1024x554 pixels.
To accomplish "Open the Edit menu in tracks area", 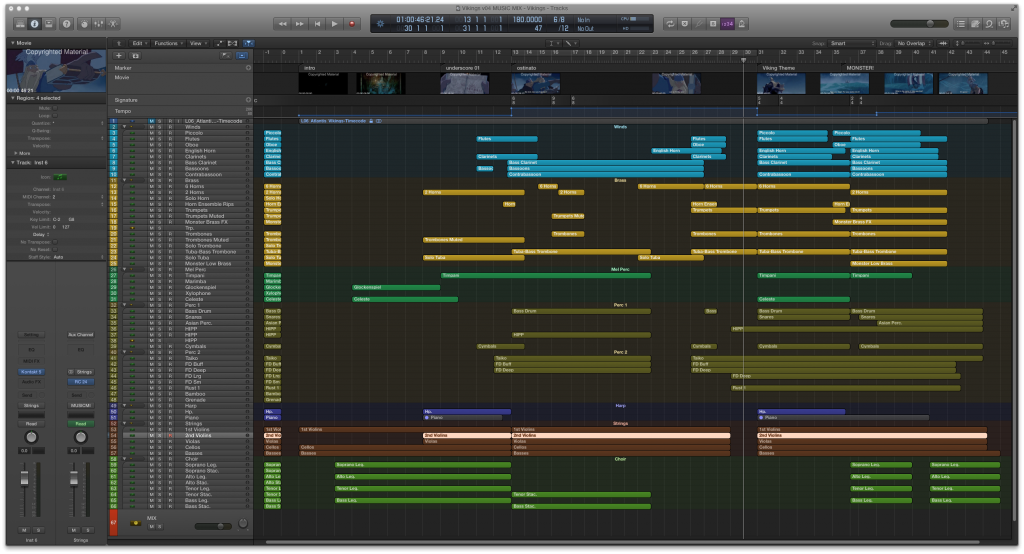I will [138, 44].
